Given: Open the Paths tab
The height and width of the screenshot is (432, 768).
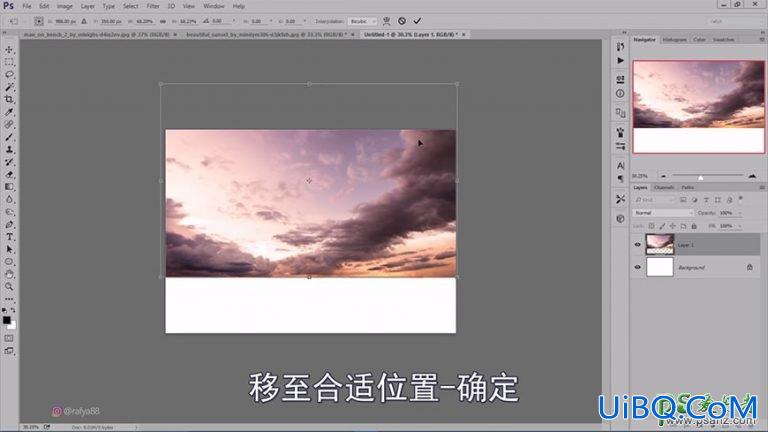Looking at the screenshot, I should (687, 188).
